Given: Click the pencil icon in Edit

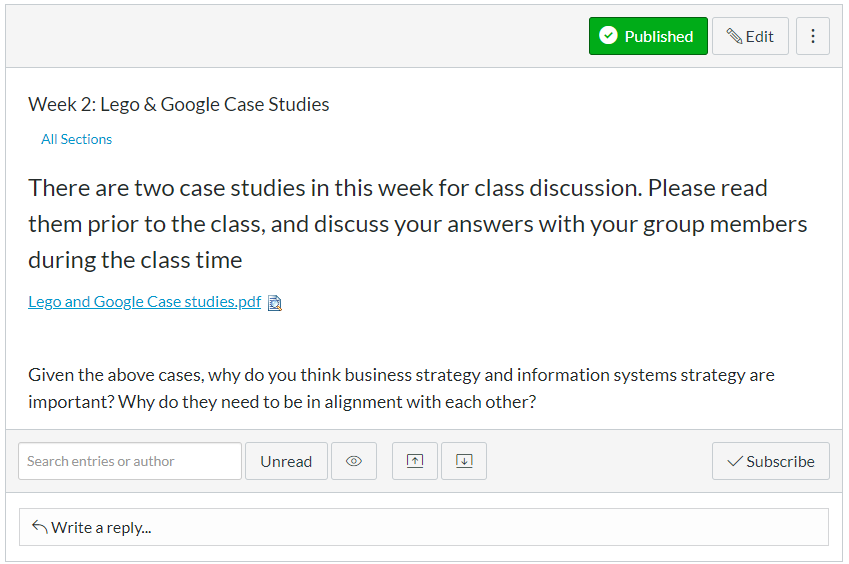Looking at the screenshot, I should tap(734, 36).
